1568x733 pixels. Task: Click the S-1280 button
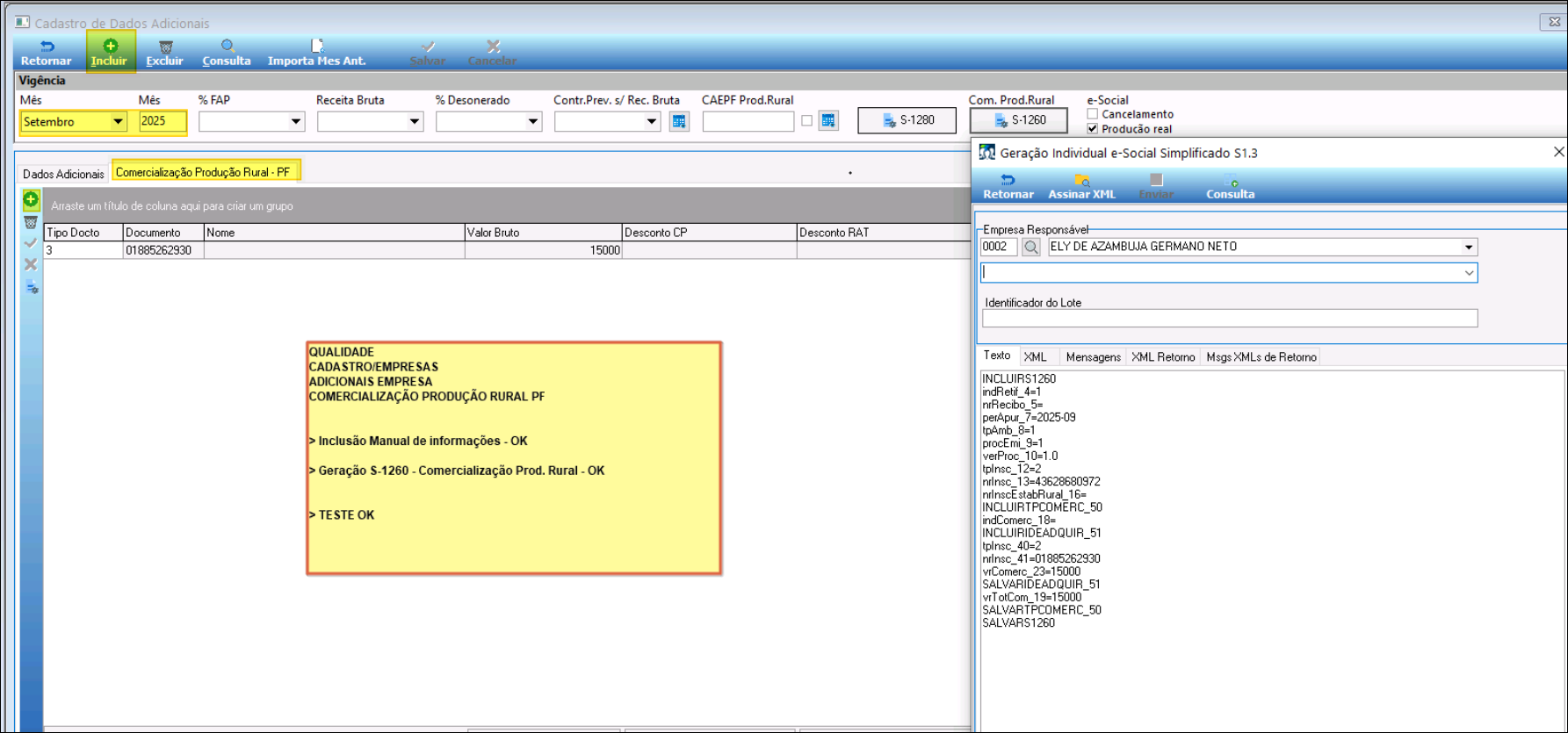point(907,120)
